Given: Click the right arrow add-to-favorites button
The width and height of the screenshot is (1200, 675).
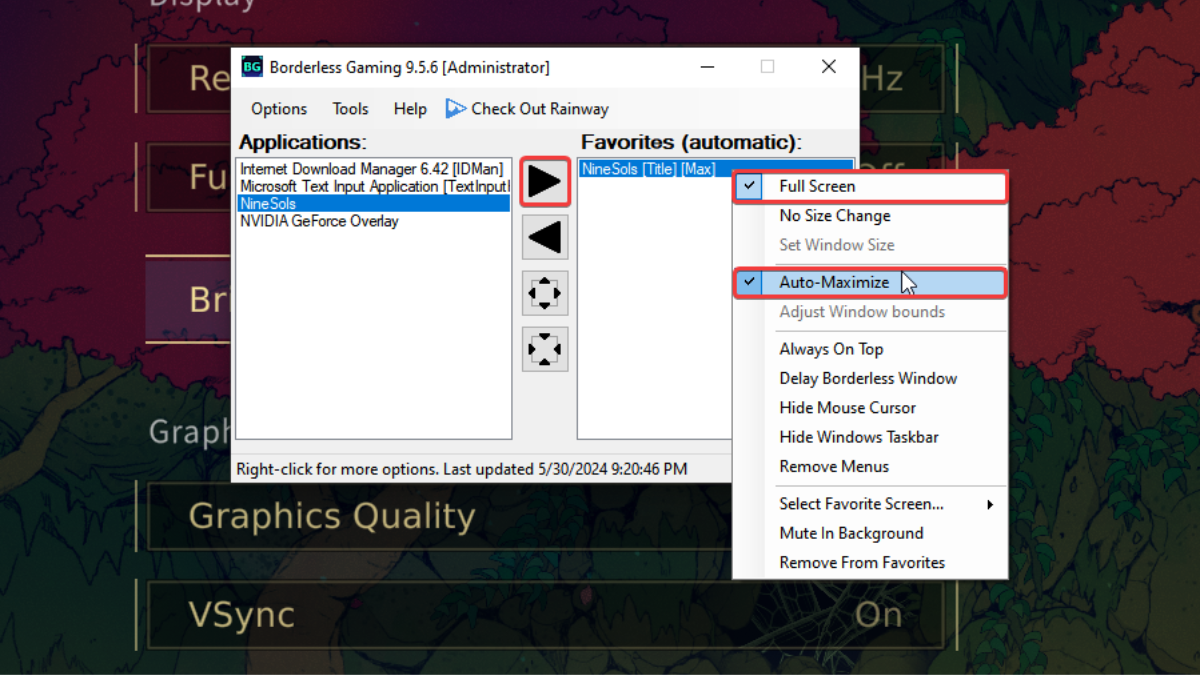Looking at the screenshot, I should 545,182.
